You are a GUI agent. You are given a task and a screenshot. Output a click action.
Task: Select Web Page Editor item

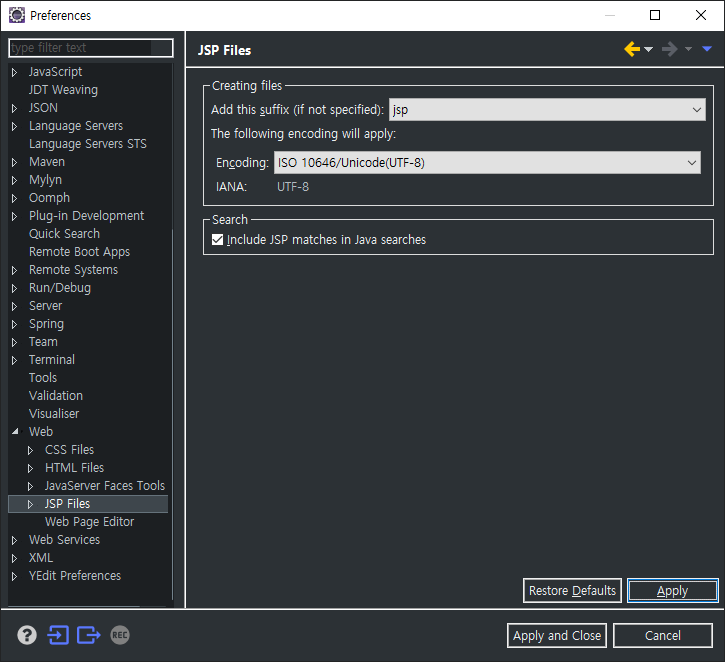[x=90, y=522]
